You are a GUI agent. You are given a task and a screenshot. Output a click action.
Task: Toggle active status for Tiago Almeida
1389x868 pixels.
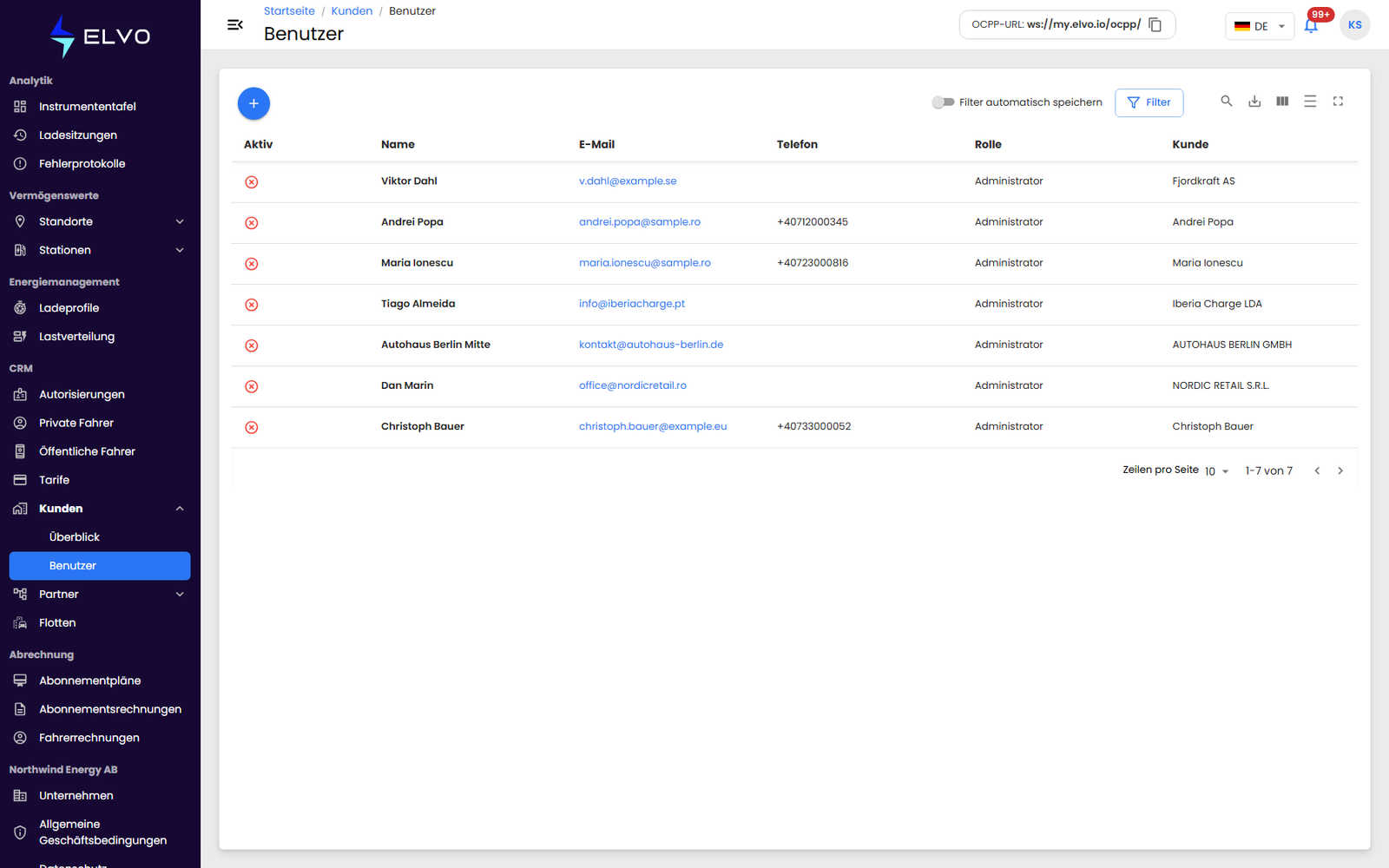pyautogui.click(x=252, y=305)
